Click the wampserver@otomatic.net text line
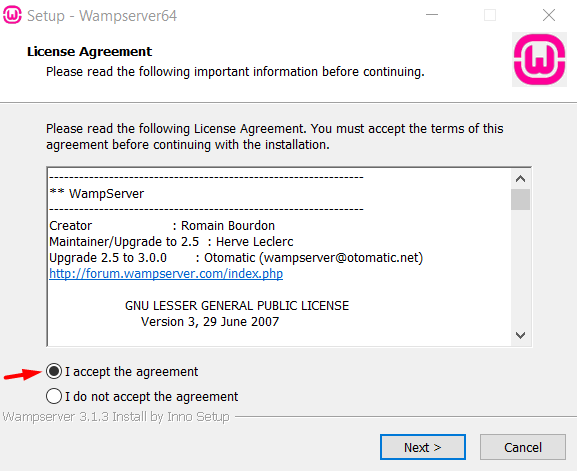This screenshot has width=577, height=471. click(236, 258)
